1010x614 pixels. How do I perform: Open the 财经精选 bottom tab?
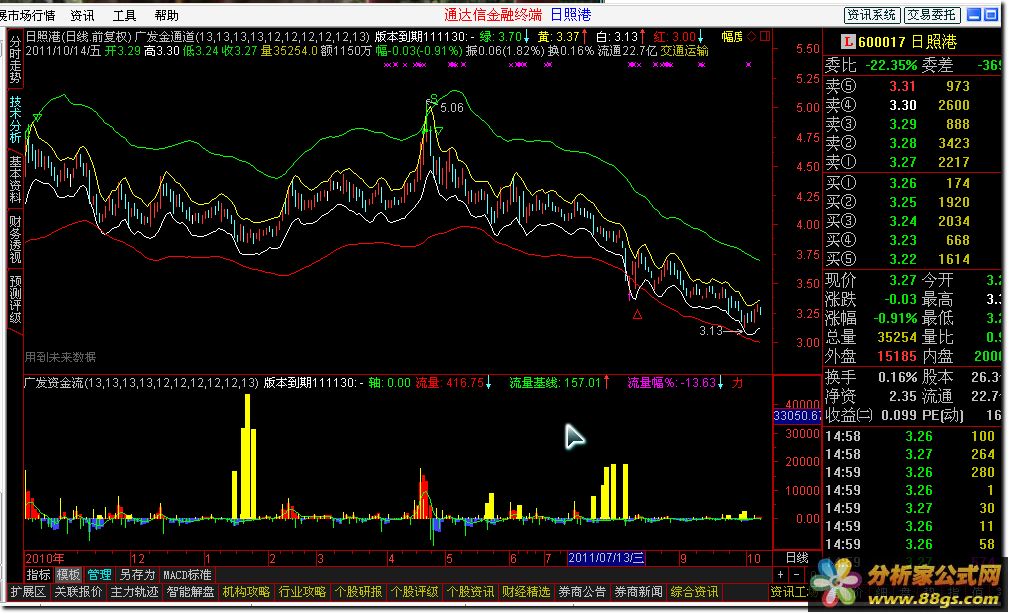pos(526,591)
